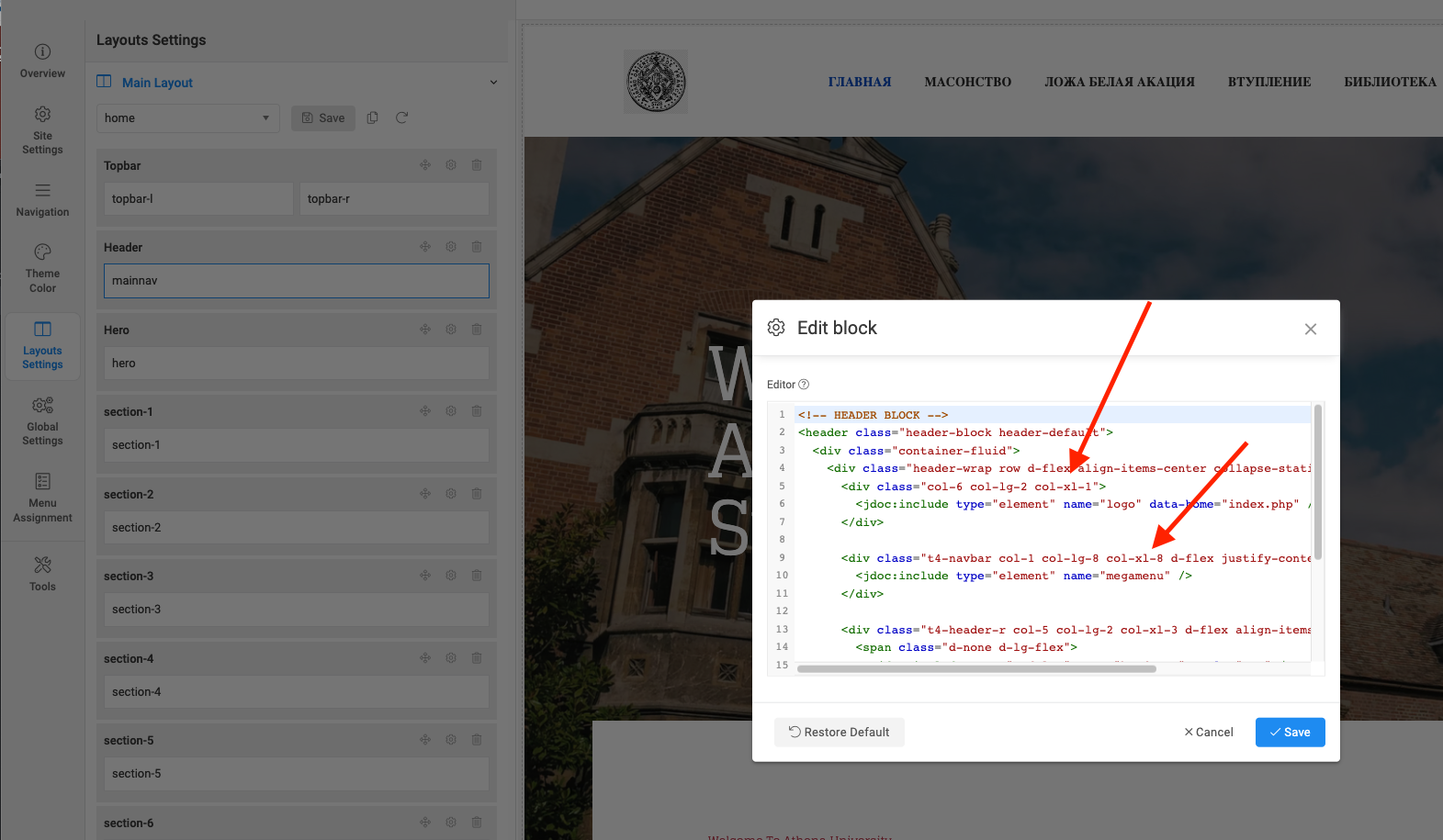Viewport: 1443px width, 840px height.
Task: Click the Hero section move handle
Action: (x=425, y=330)
